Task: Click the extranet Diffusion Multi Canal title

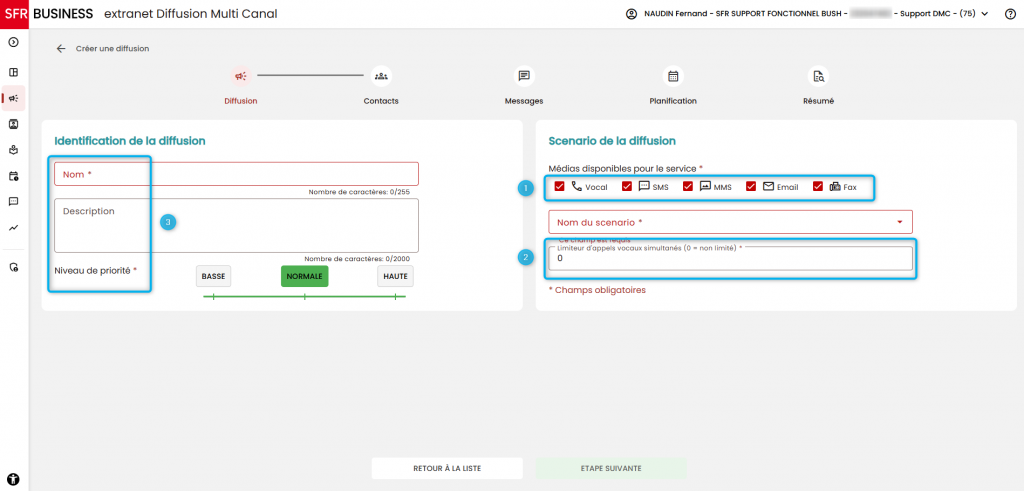Action: (191, 14)
